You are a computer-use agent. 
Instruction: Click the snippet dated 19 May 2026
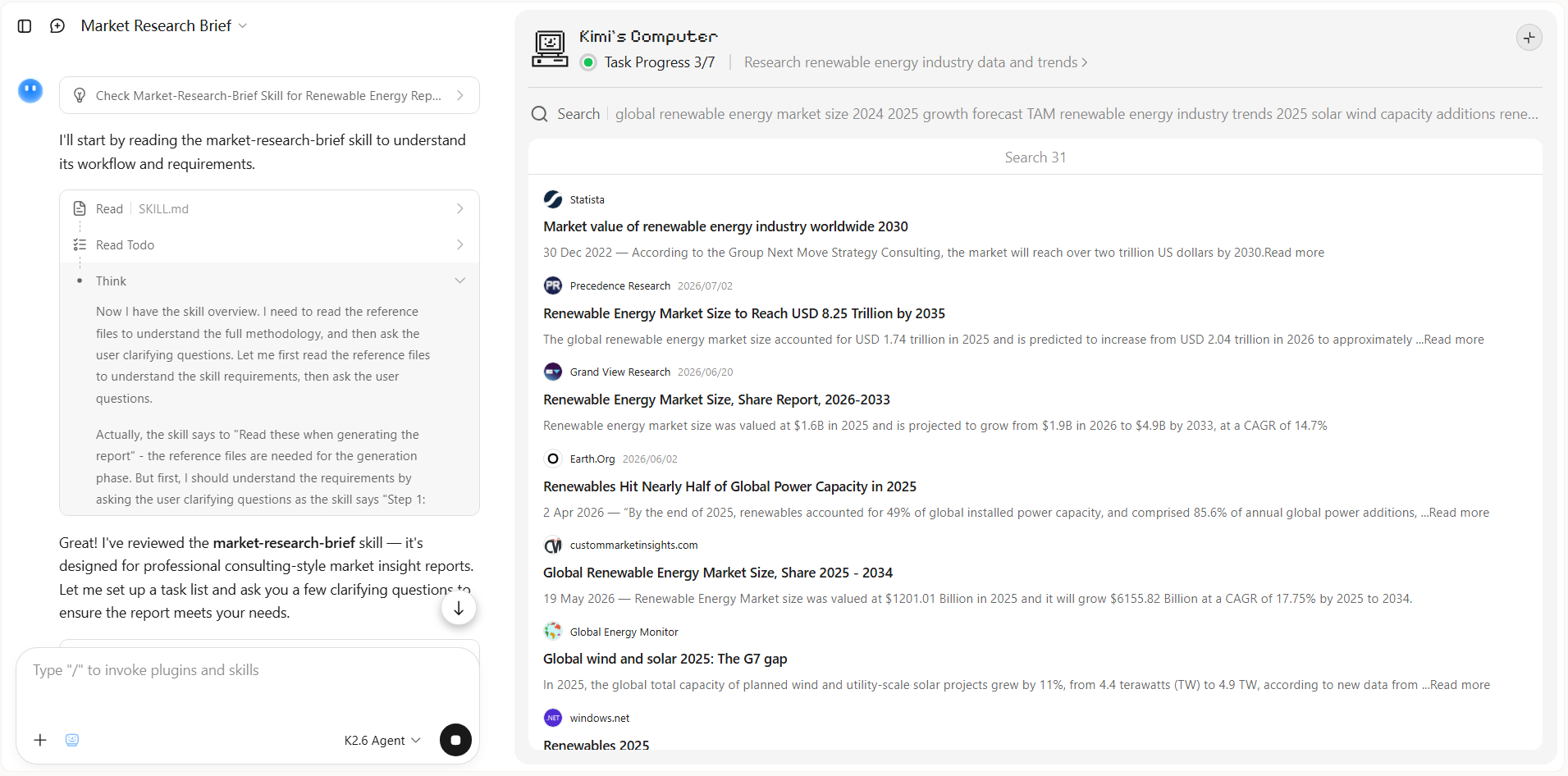coord(978,599)
